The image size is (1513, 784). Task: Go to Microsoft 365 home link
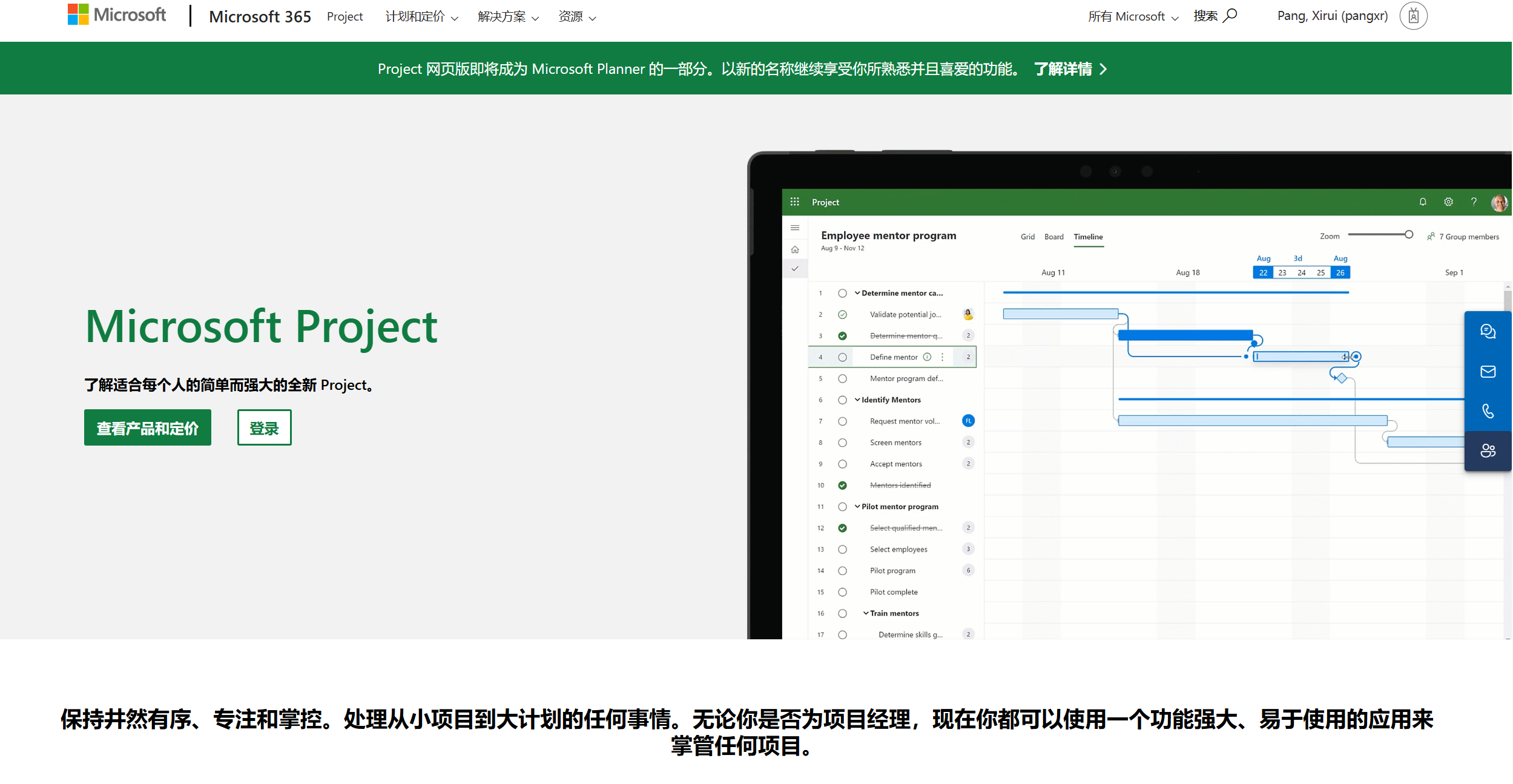pyautogui.click(x=260, y=16)
